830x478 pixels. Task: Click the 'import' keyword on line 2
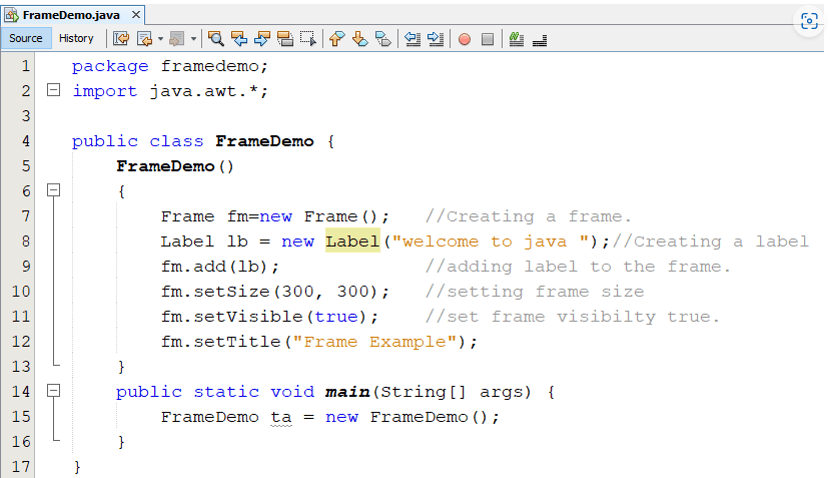pos(105,91)
